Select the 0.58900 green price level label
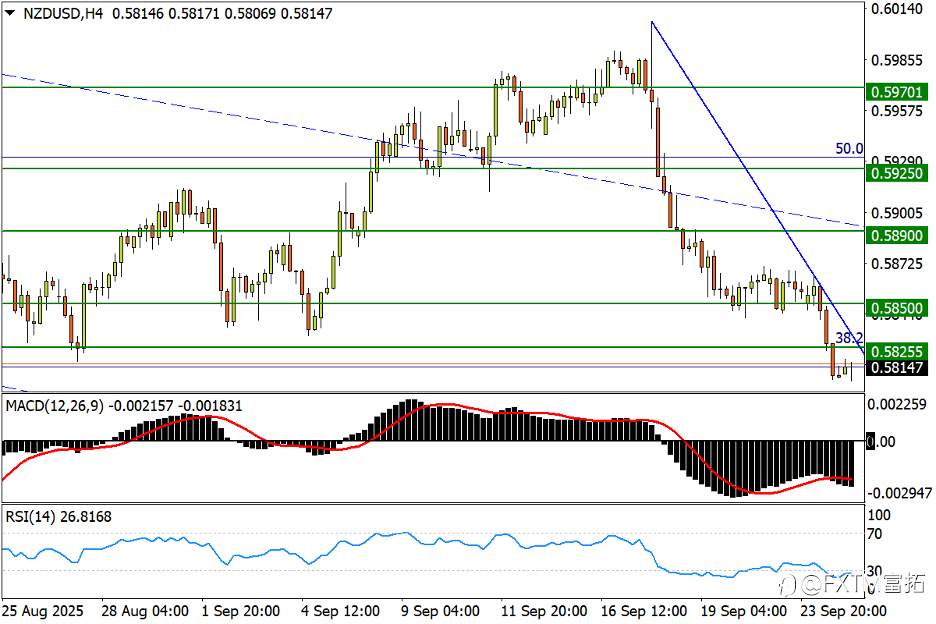 point(897,235)
